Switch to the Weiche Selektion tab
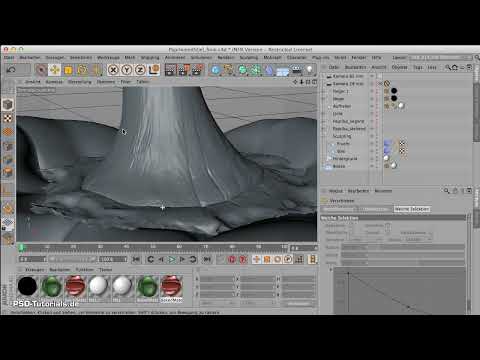Screen dimensions: 480x360 412,209
